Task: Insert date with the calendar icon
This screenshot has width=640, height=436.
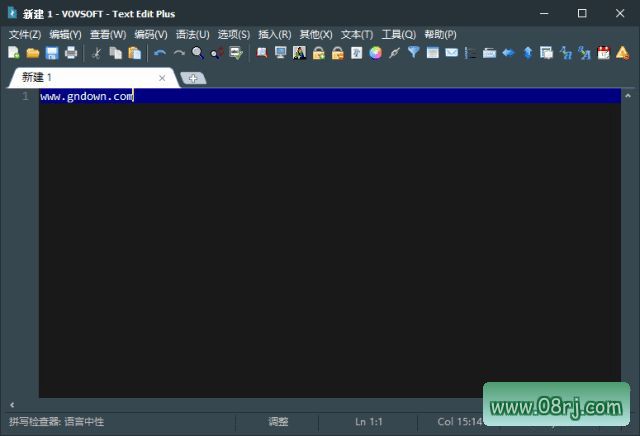Action: [x=603, y=53]
